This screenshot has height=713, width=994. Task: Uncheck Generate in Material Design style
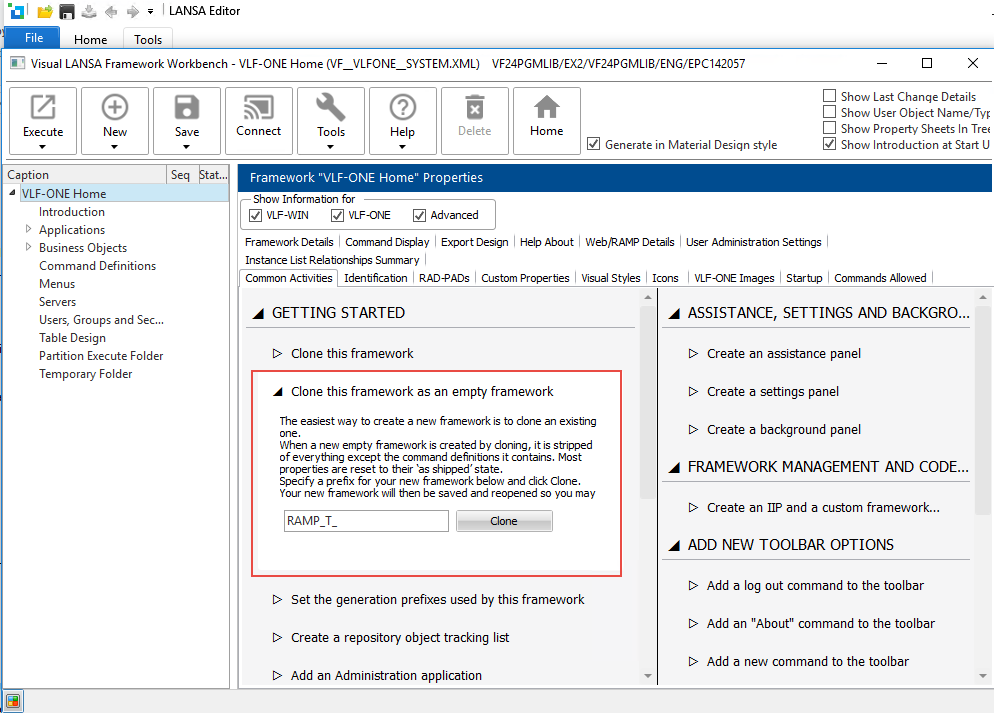pos(593,144)
